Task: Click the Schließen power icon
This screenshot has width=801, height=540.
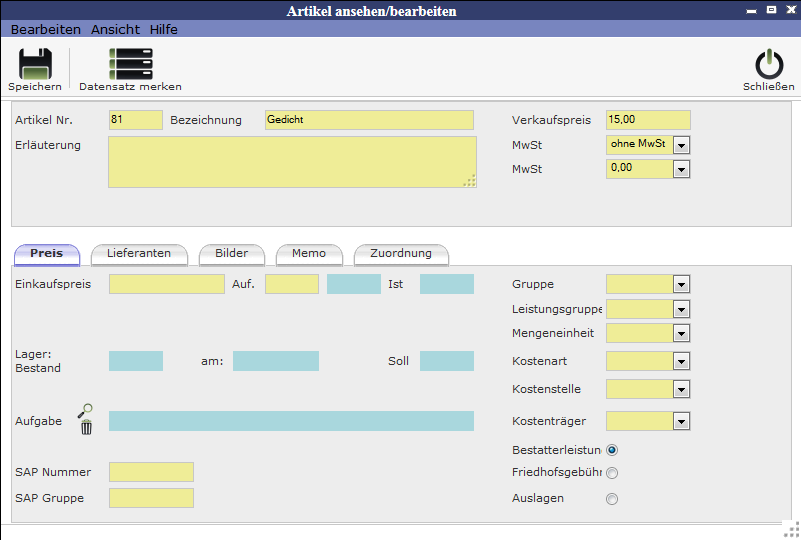Action: pos(769,64)
